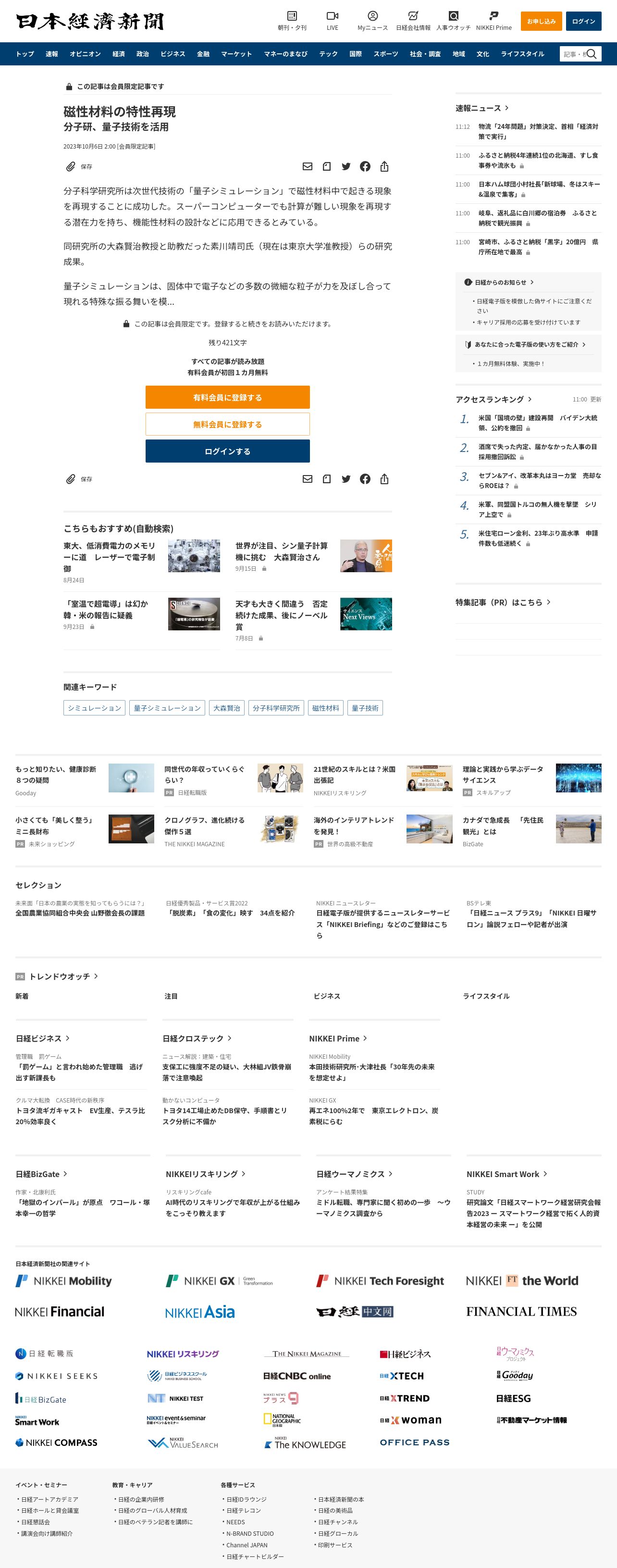The width and height of the screenshot is (617, 1568).
Task: Open スポーツ navigation menu item
Action: 386,53
